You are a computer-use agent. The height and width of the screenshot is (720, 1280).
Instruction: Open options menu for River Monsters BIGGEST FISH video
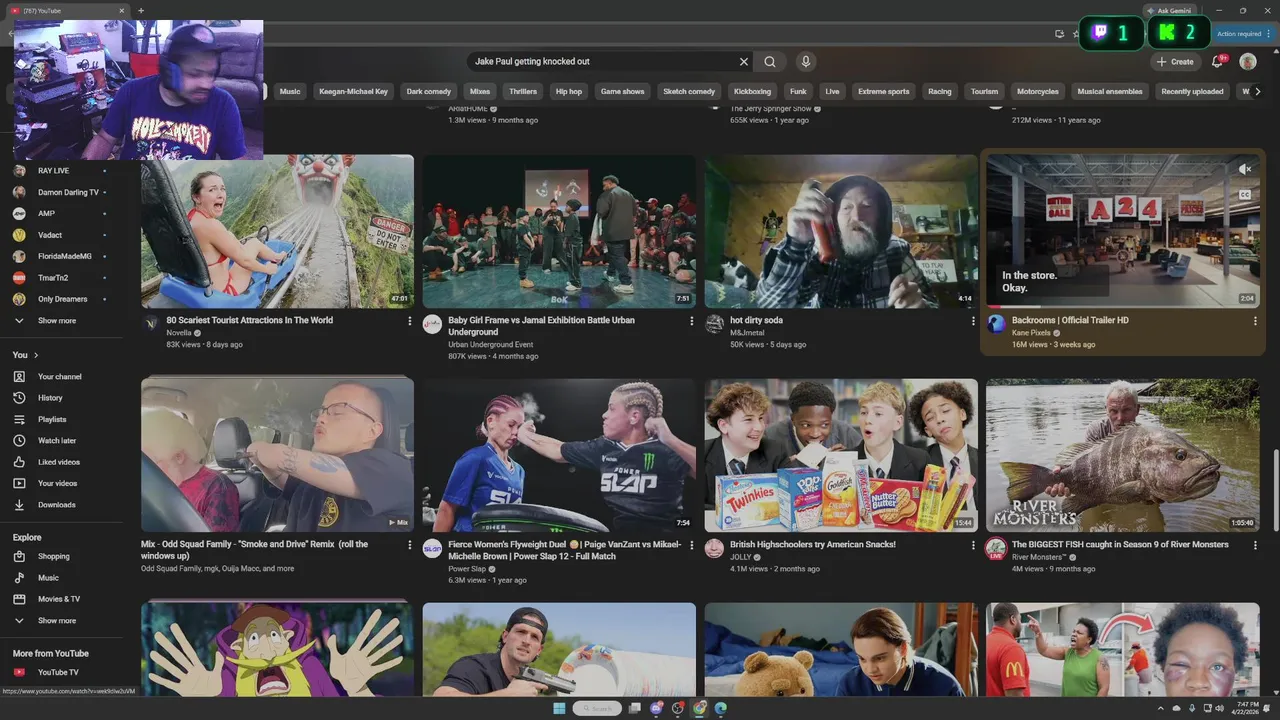tap(1255, 545)
